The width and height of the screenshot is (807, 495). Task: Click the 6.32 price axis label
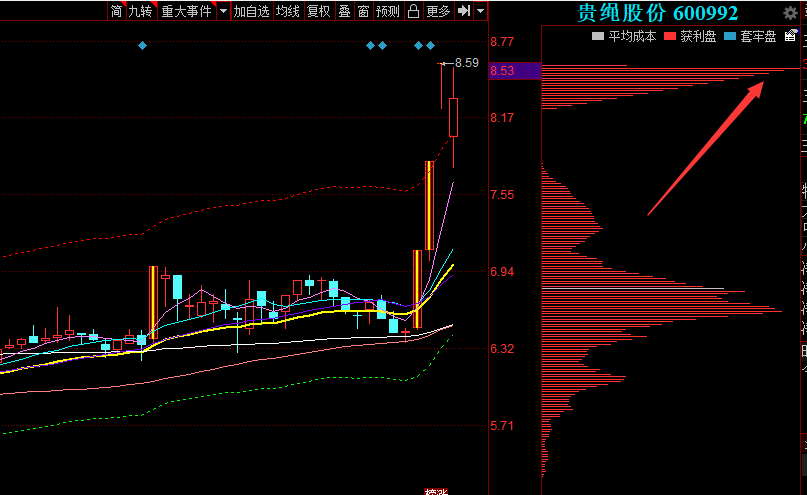(502, 349)
